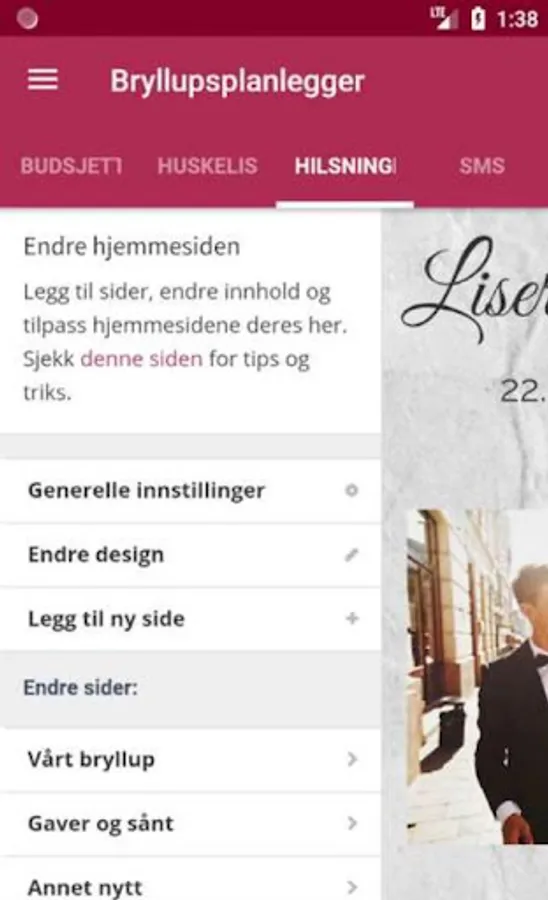The image size is (548, 900).
Task: Follow the 'denne siden' link
Action: point(141,359)
